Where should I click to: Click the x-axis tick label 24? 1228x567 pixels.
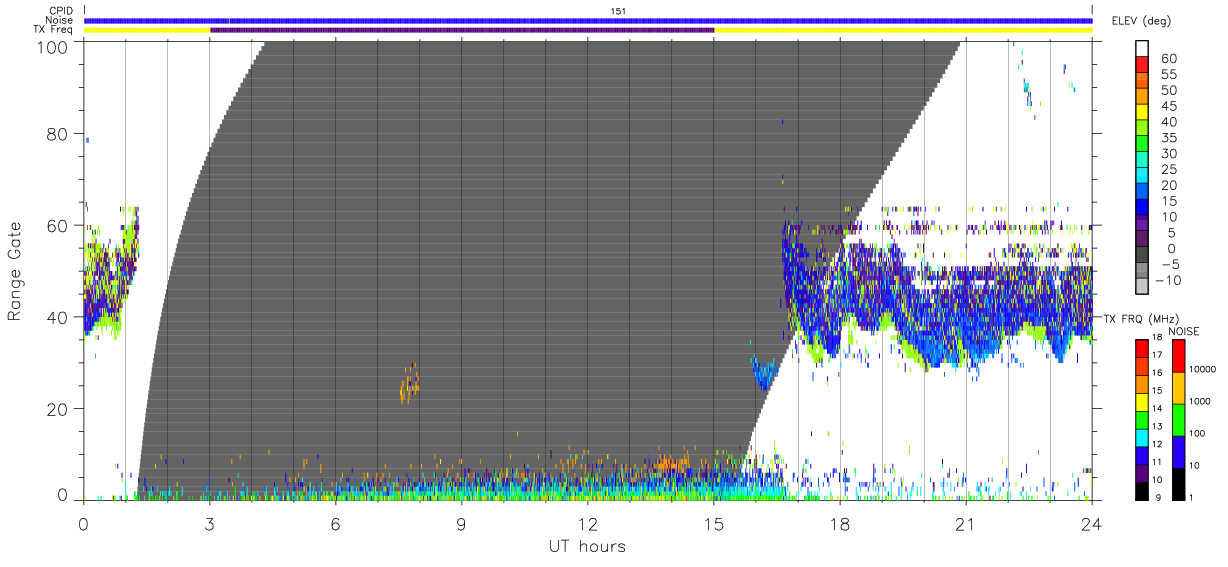[x=1092, y=523]
